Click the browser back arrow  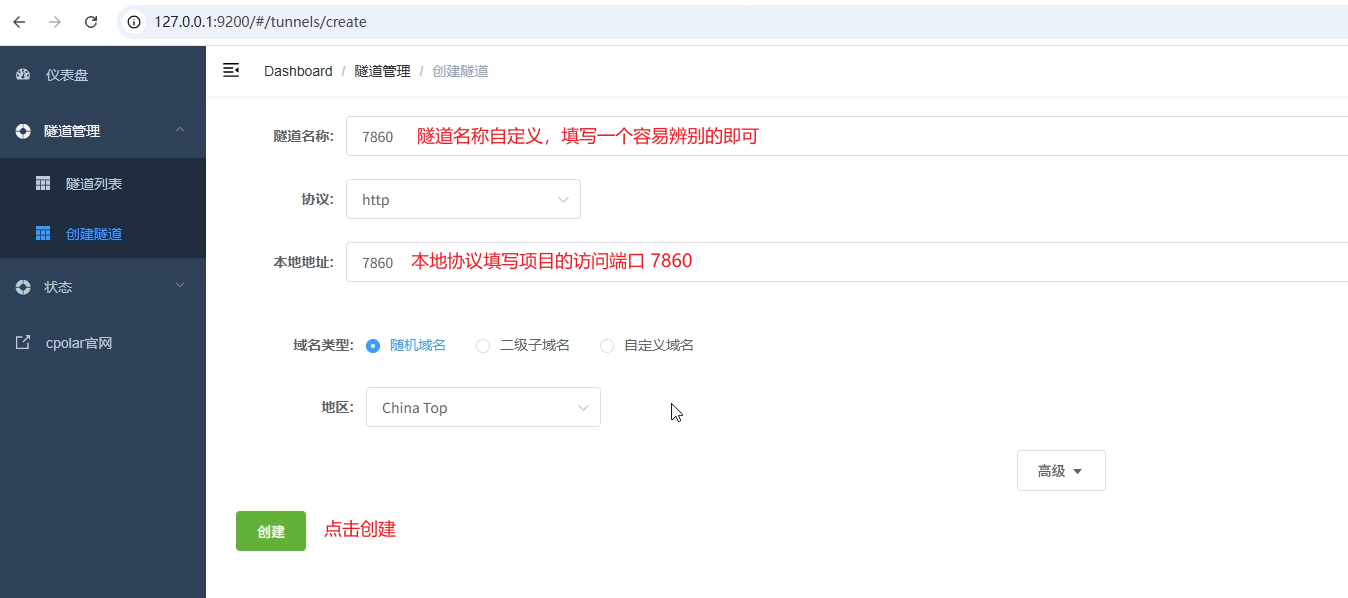pyautogui.click(x=20, y=22)
